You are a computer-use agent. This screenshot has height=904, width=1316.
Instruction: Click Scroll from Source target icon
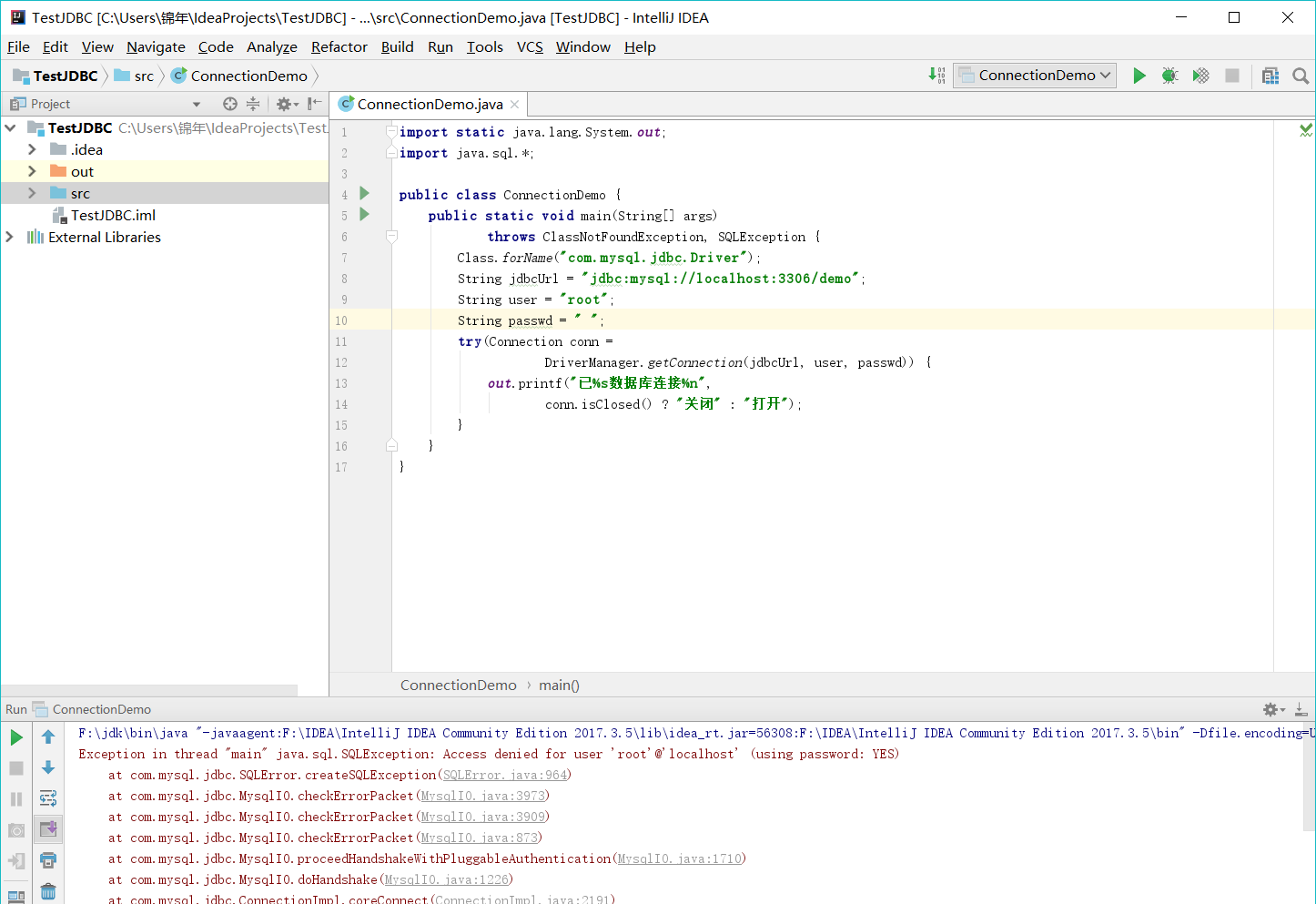point(230,104)
